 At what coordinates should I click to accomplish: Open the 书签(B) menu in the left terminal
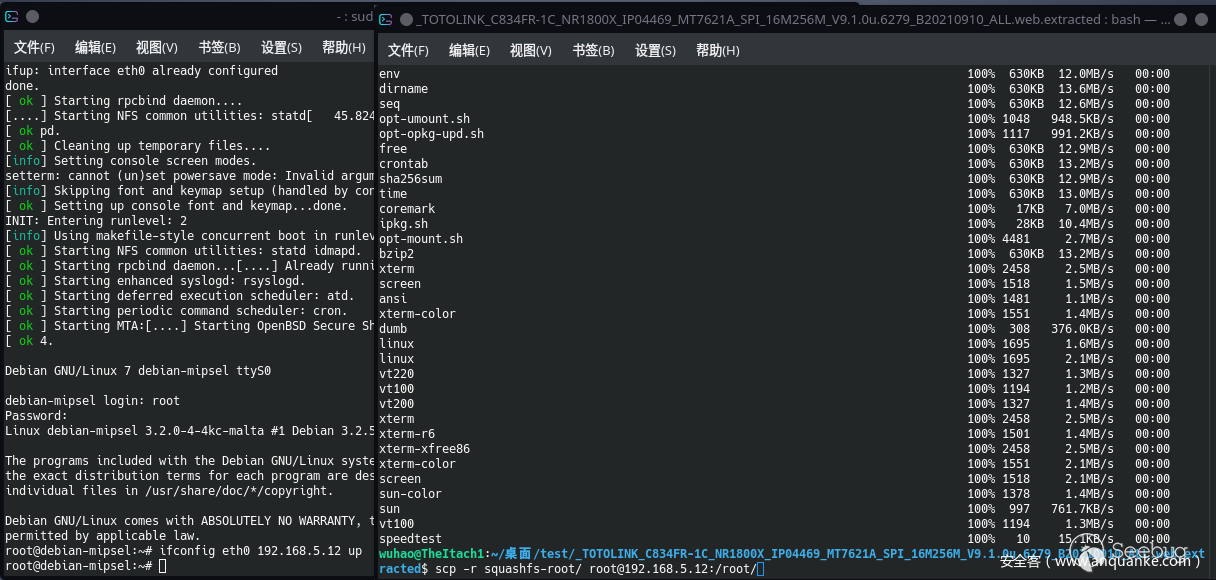click(219, 47)
